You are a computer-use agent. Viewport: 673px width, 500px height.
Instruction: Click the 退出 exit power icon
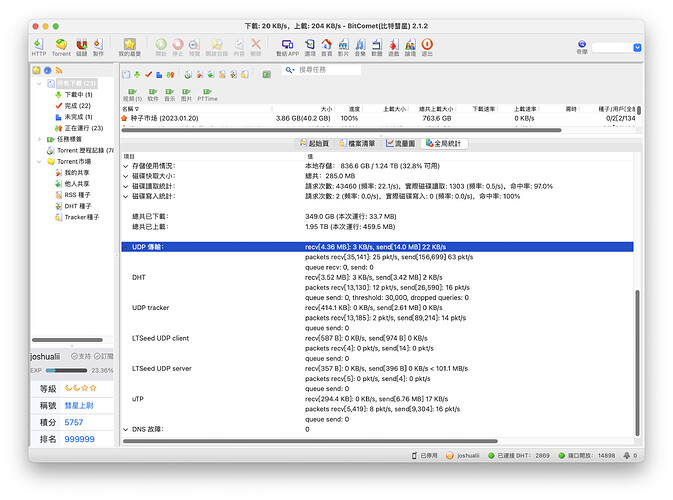coord(427,47)
